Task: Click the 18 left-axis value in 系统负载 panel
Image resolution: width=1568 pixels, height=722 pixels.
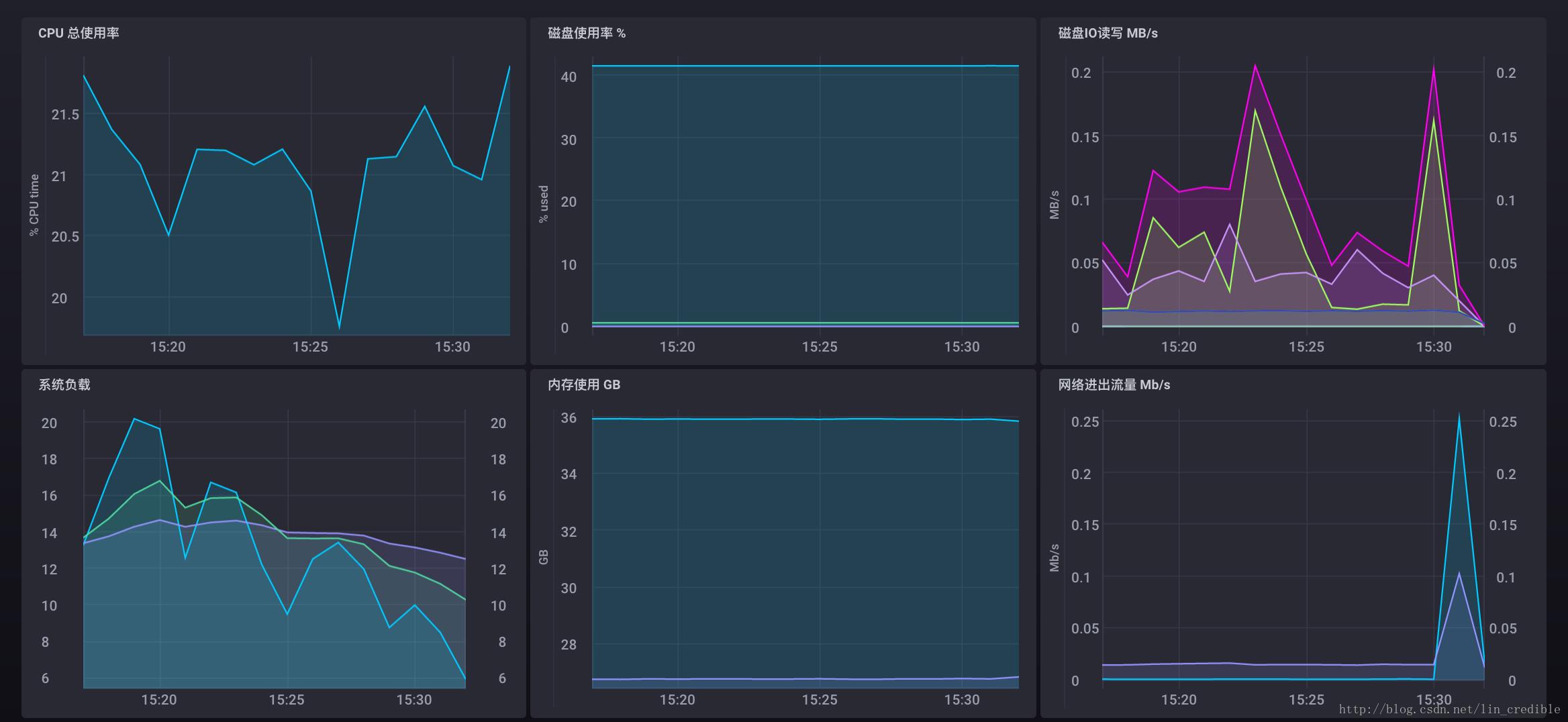Action: pyautogui.click(x=49, y=460)
